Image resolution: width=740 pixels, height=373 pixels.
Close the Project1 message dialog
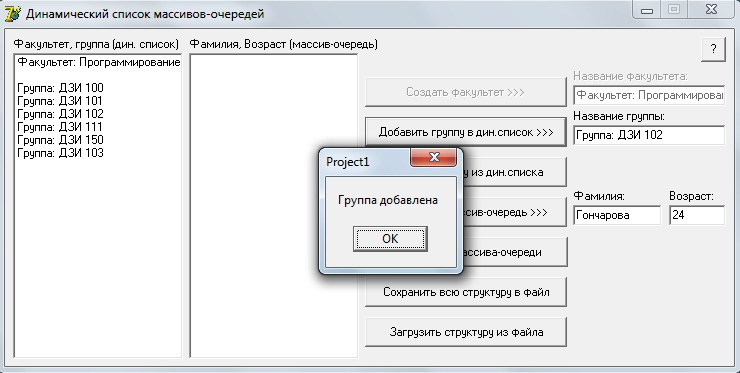434,157
